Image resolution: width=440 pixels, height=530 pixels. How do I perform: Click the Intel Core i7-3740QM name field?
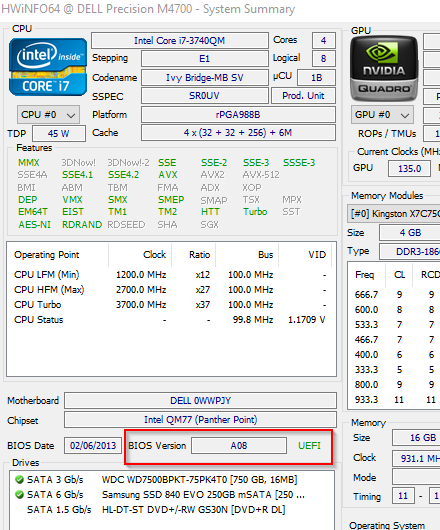coord(180,41)
